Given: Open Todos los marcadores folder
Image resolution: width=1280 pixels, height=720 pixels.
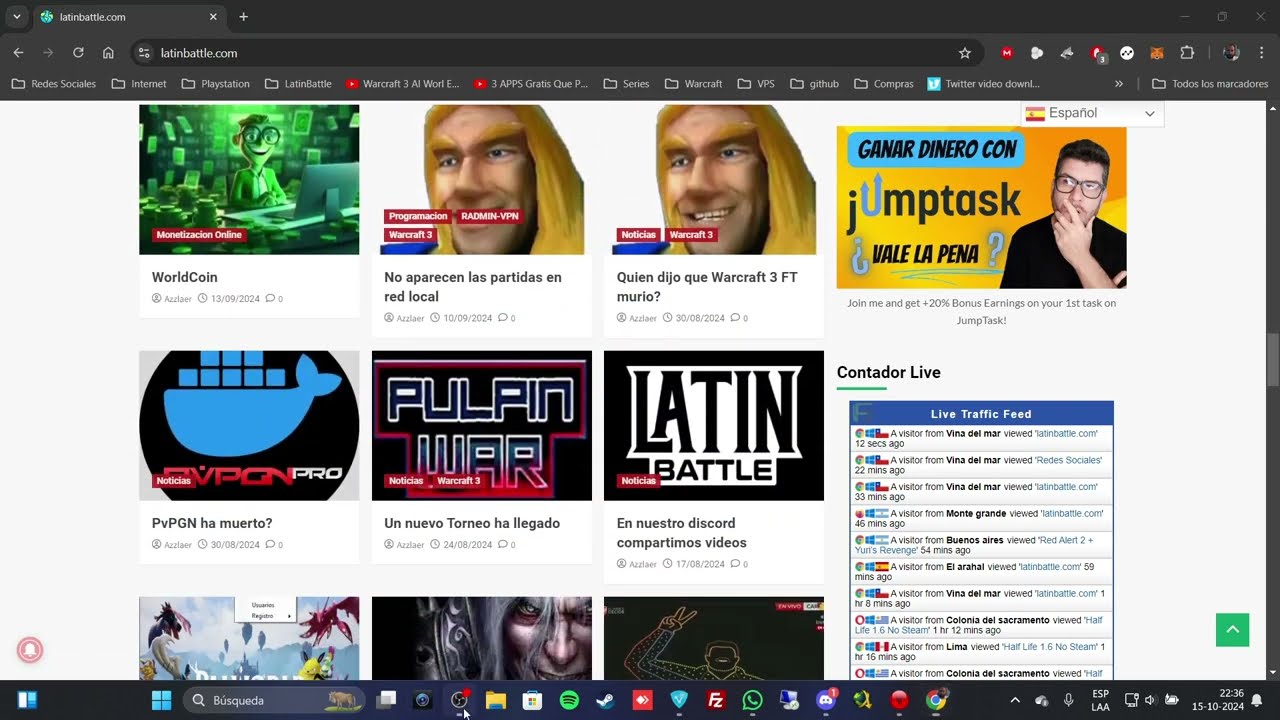Looking at the screenshot, I should (1210, 84).
